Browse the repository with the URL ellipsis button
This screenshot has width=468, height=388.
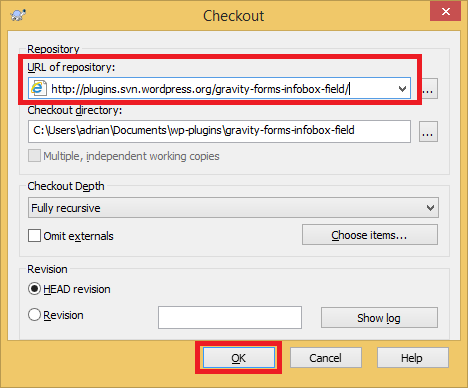tap(428, 89)
